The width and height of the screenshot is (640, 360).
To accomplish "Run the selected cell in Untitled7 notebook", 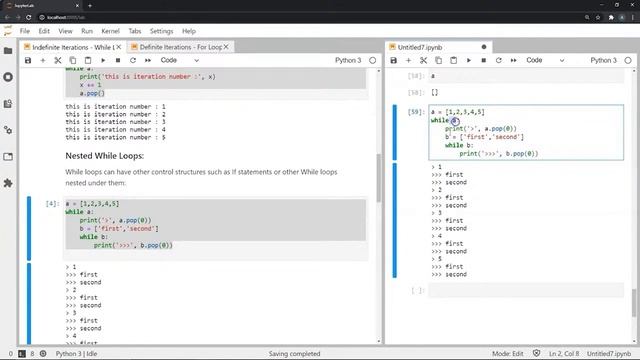I will (x=469, y=60).
